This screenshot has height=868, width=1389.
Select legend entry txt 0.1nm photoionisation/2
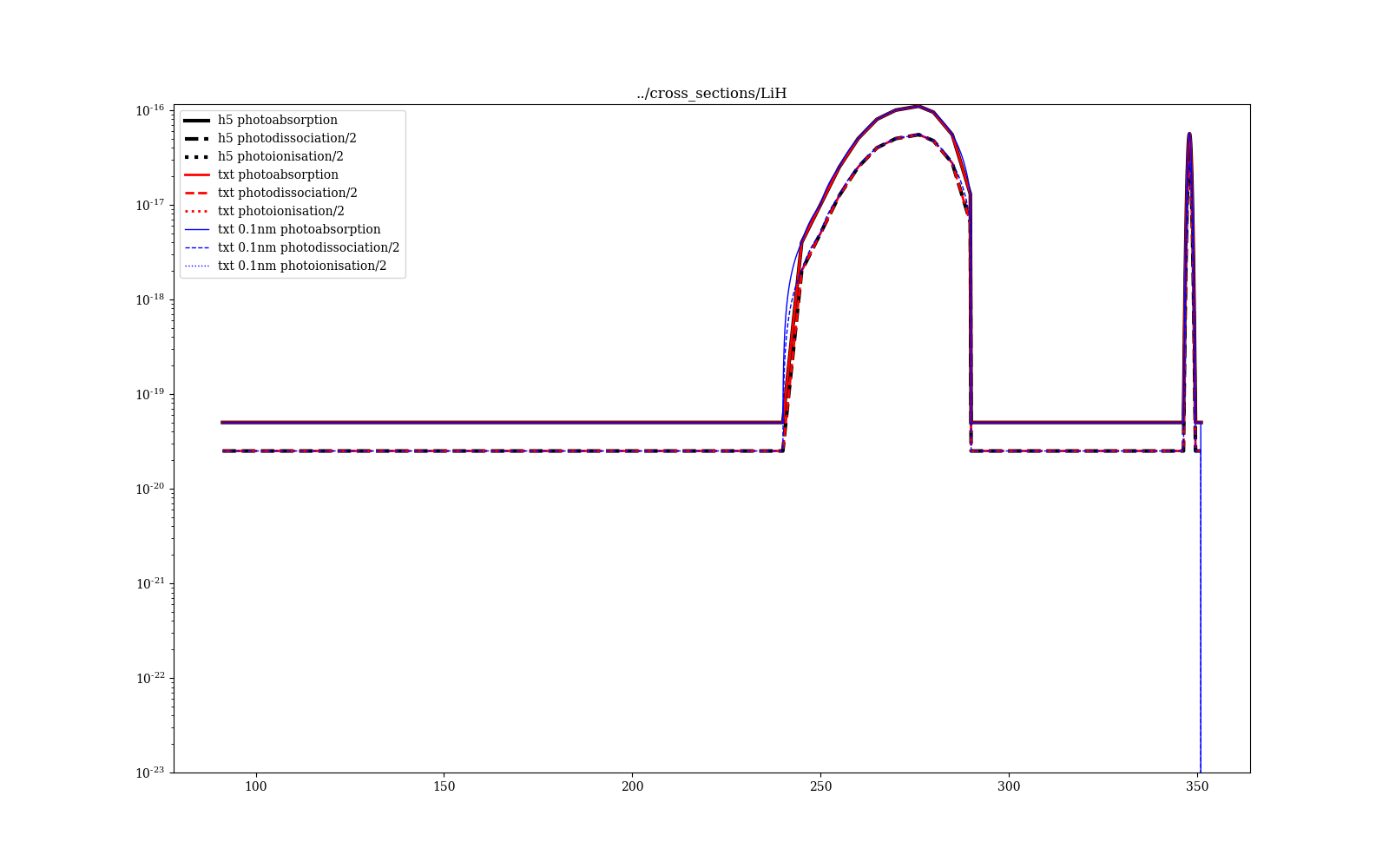click(285, 266)
